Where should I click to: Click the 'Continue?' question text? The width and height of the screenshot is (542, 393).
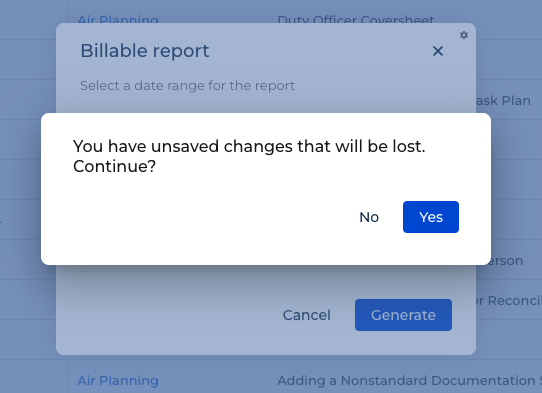(114, 166)
